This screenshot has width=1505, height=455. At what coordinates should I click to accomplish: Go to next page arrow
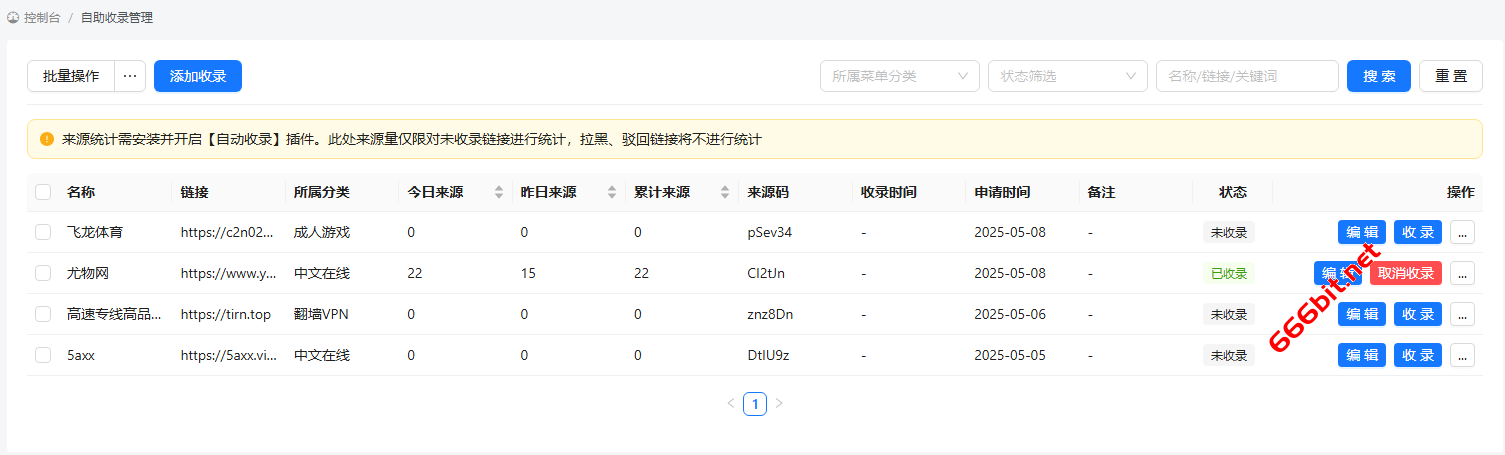[779, 404]
